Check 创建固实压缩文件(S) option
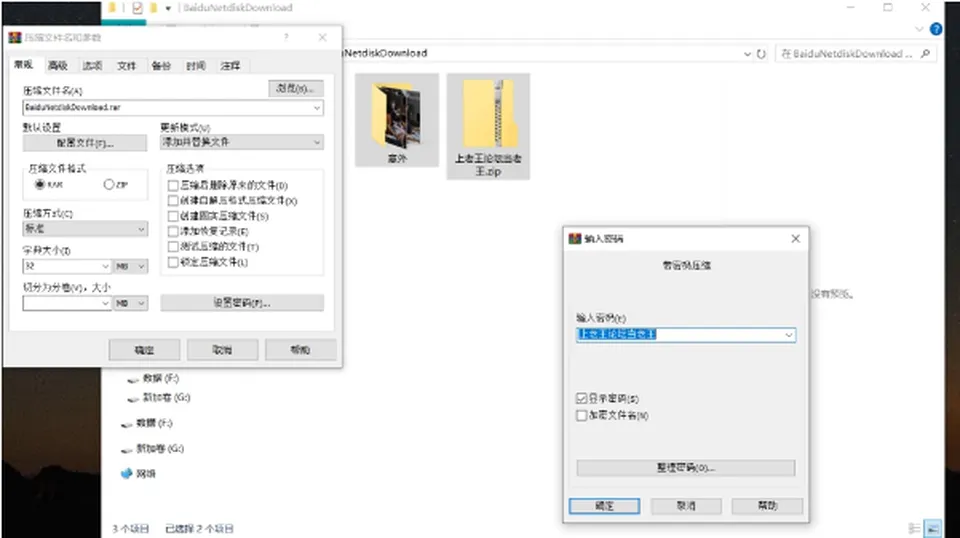 [x=173, y=215]
